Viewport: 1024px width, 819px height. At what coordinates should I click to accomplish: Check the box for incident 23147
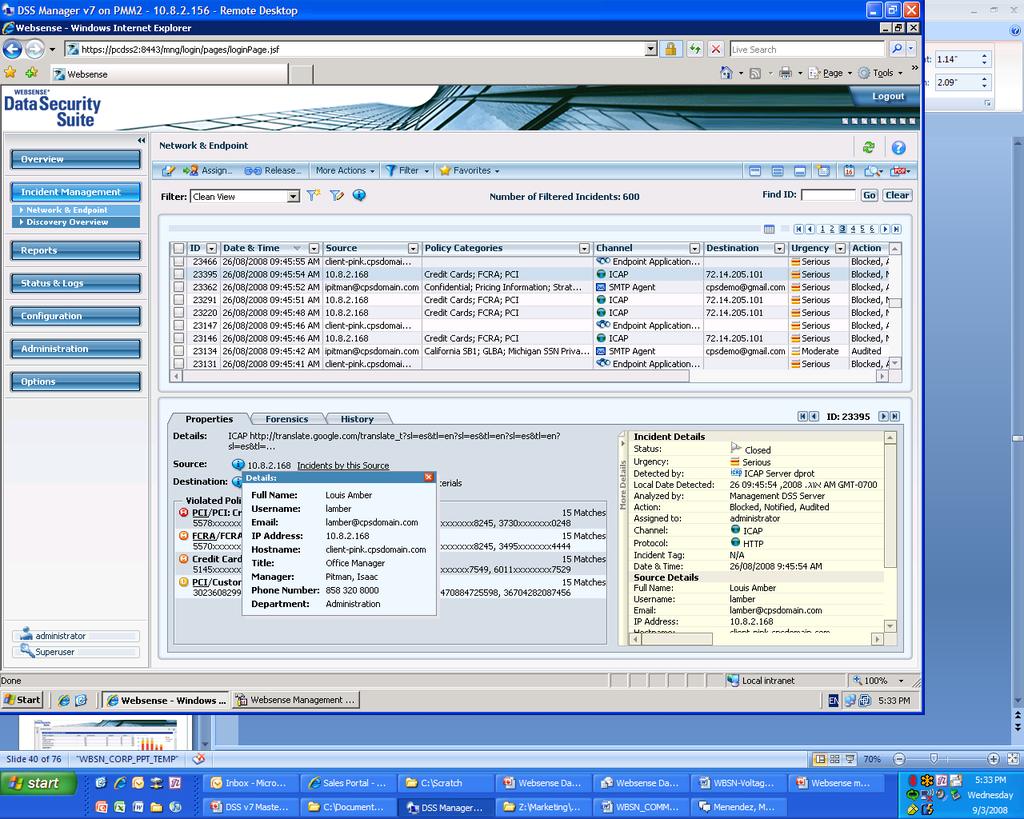click(x=178, y=325)
